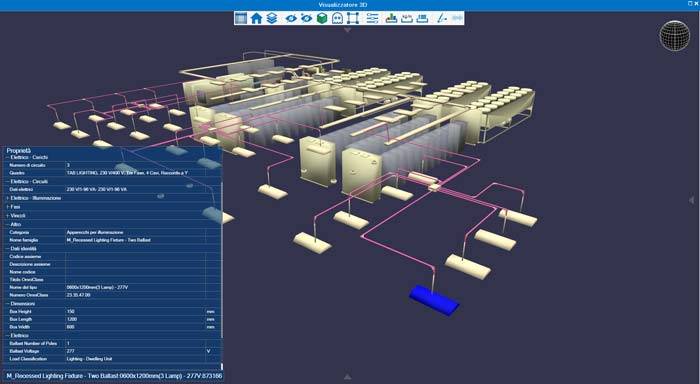700x384 pixels.
Task: Click the greyed-out arrow icon at toolbar end
Action: (457, 18)
